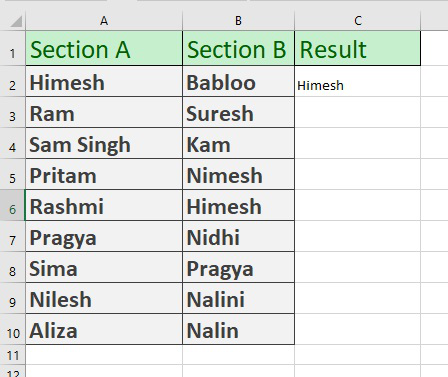This screenshot has height=377, width=448.
Task: Select the Aliza cell
Action: 104,330
